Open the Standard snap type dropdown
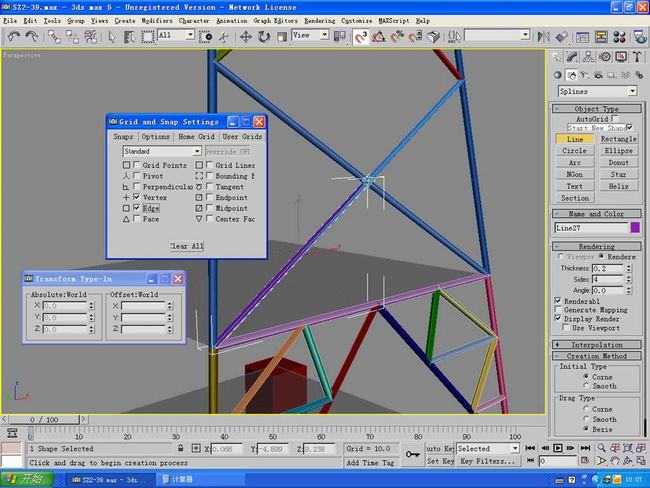 tap(197, 151)
